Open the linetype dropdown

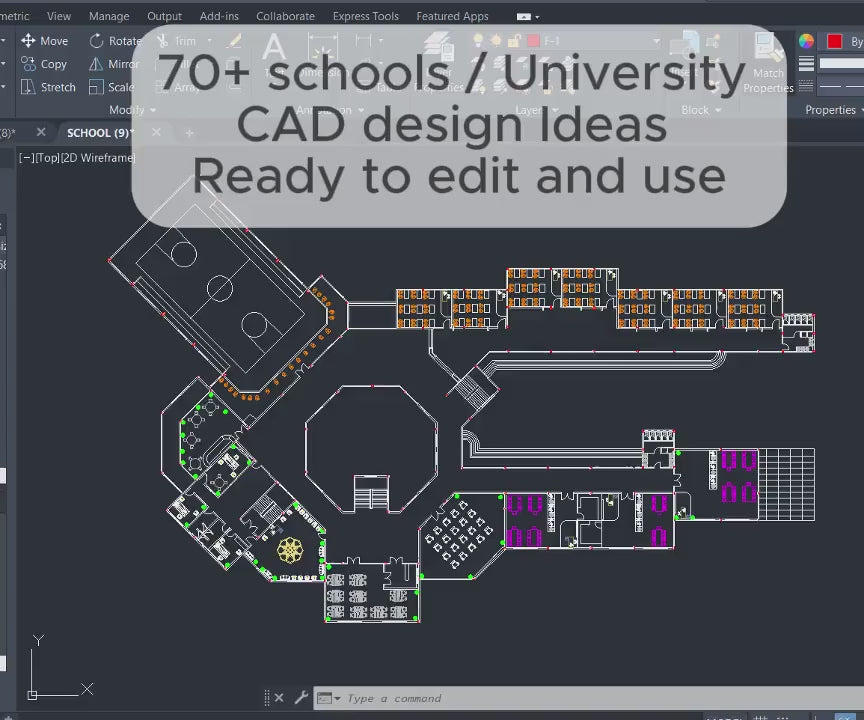[x=841, y=86]
